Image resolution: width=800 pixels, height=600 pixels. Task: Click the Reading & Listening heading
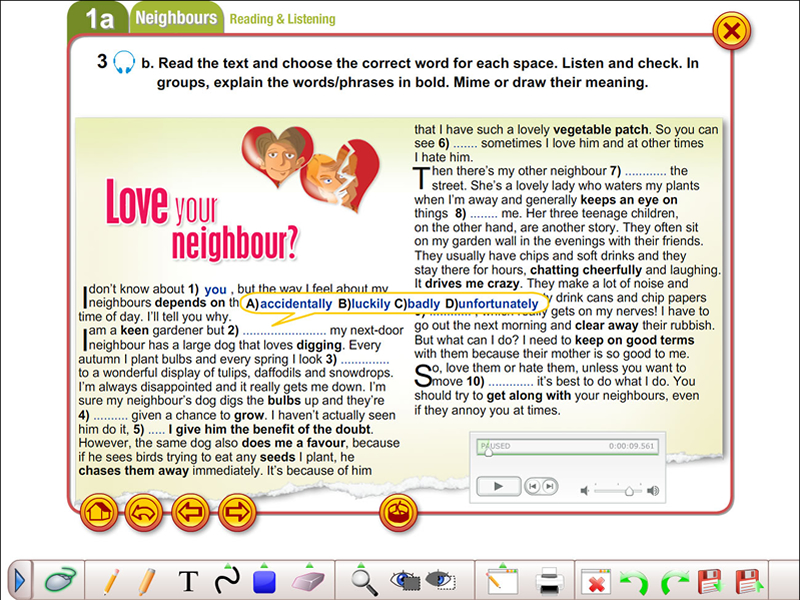pos(282,19)
